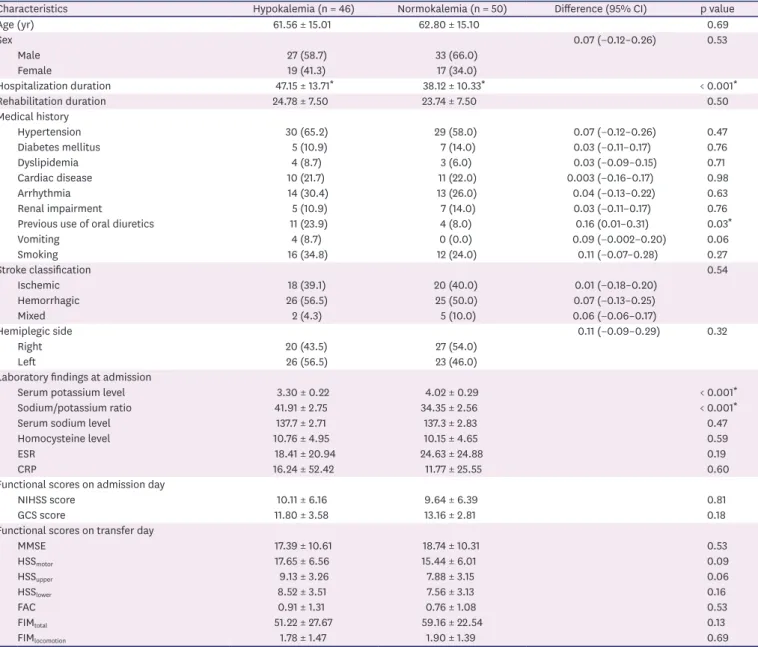758x647 pixels.
Task: Click the value '61.56 ± 15.01'
Action: pos(302,25)
